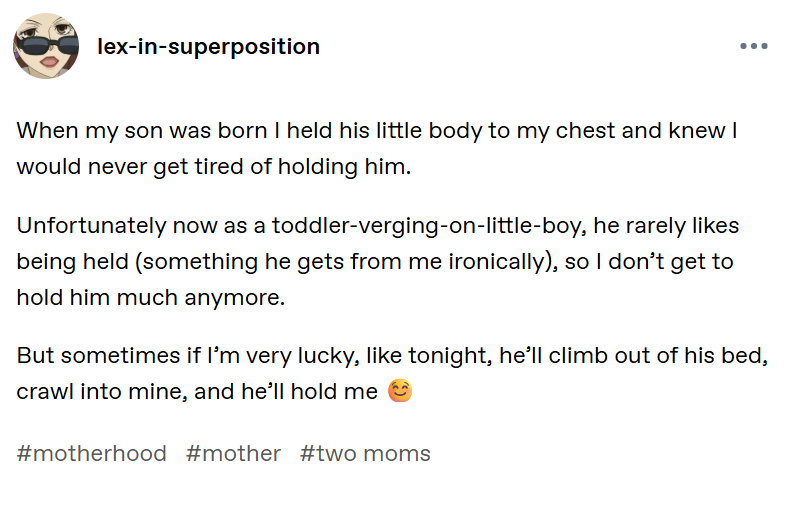
Task: Click the words "being held"
Action: coord(72,261)
